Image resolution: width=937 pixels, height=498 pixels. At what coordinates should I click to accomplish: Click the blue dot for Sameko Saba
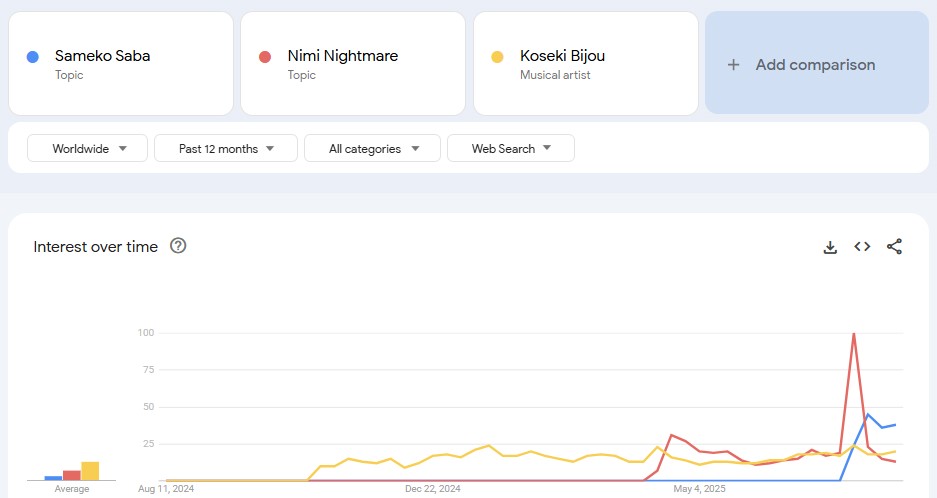pyautogui.click(x=33, y=57)
